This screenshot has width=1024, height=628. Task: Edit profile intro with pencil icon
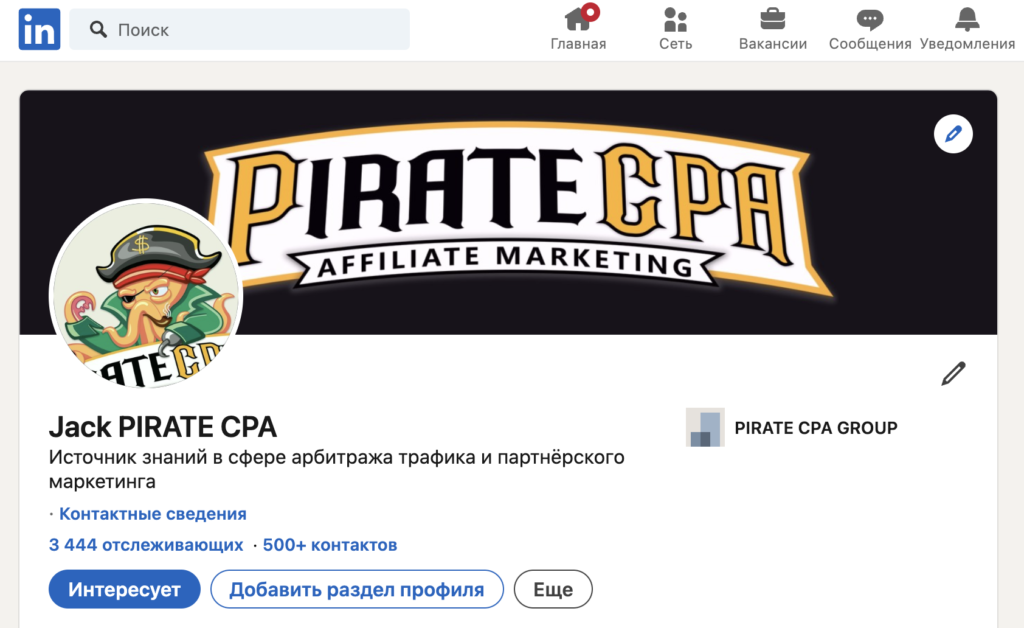(x=953, y=373)
